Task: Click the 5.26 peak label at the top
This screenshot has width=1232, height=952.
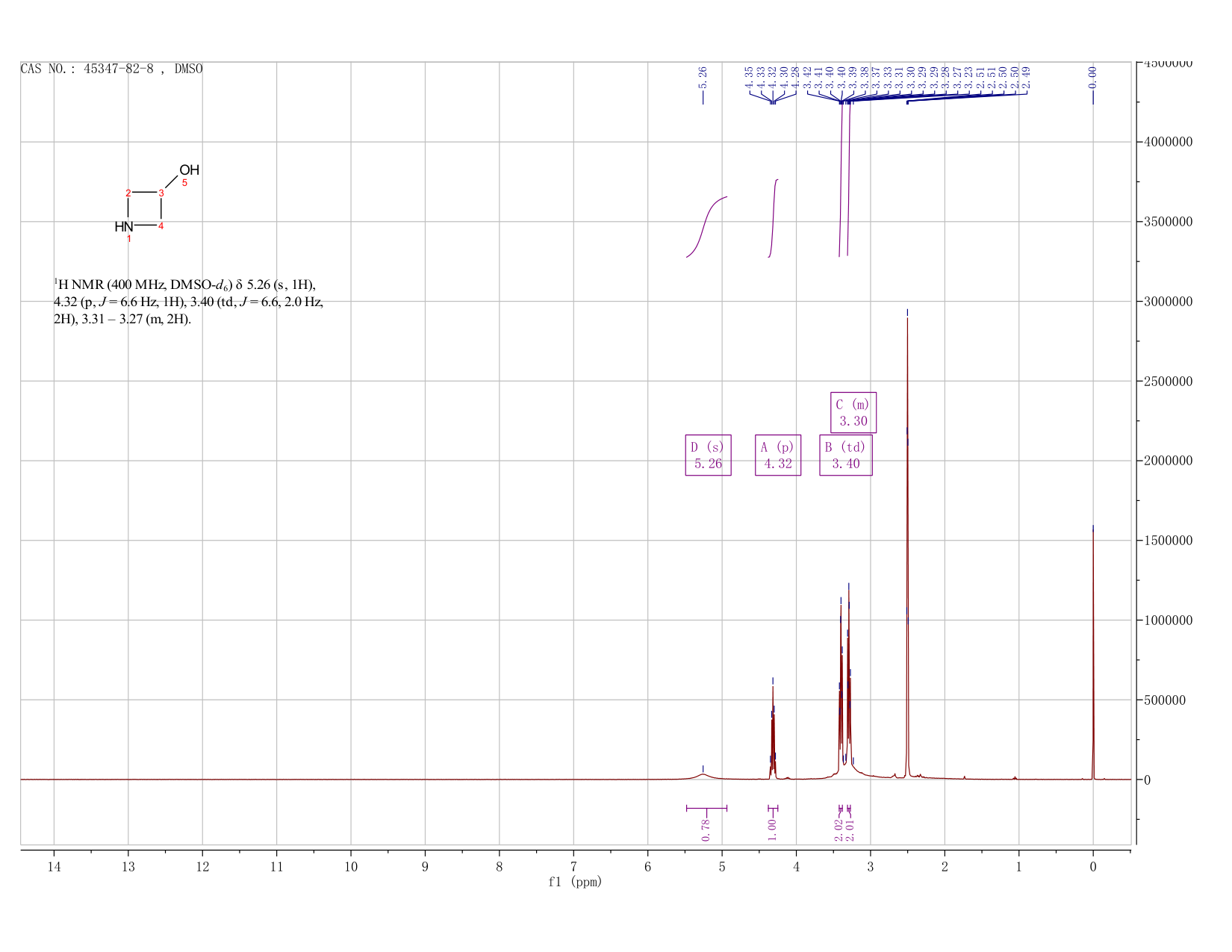Action: tap(703, 77)
